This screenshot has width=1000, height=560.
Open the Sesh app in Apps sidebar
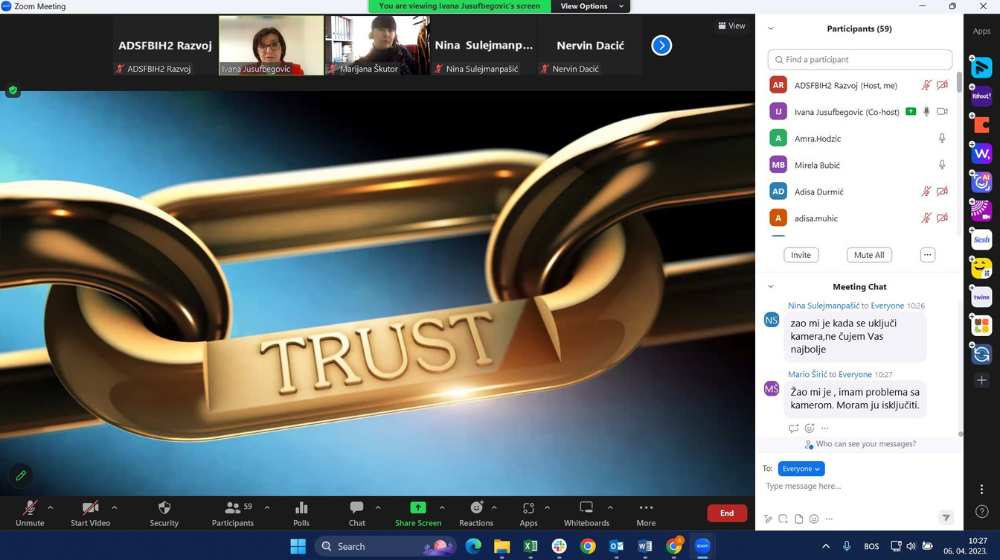click(x=981, y=240)
